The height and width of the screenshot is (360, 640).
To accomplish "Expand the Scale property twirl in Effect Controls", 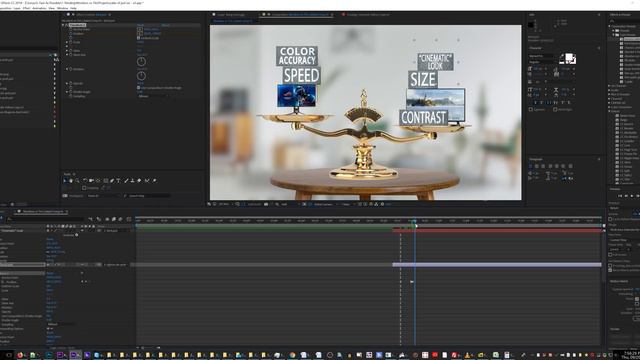I will point(67,42).
